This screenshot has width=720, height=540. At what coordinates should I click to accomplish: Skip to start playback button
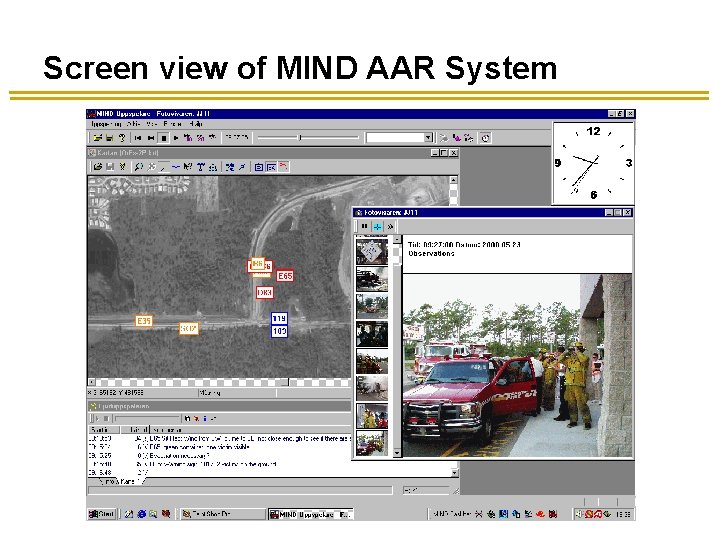coord(138,137)
